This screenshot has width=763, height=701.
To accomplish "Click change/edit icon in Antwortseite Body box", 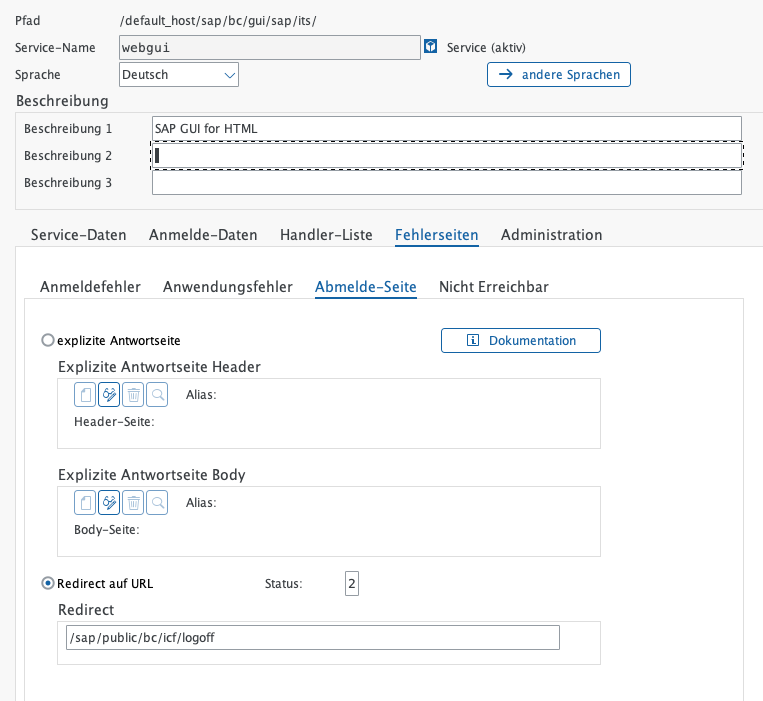I will pyautogui.click(x=109, y=503).
